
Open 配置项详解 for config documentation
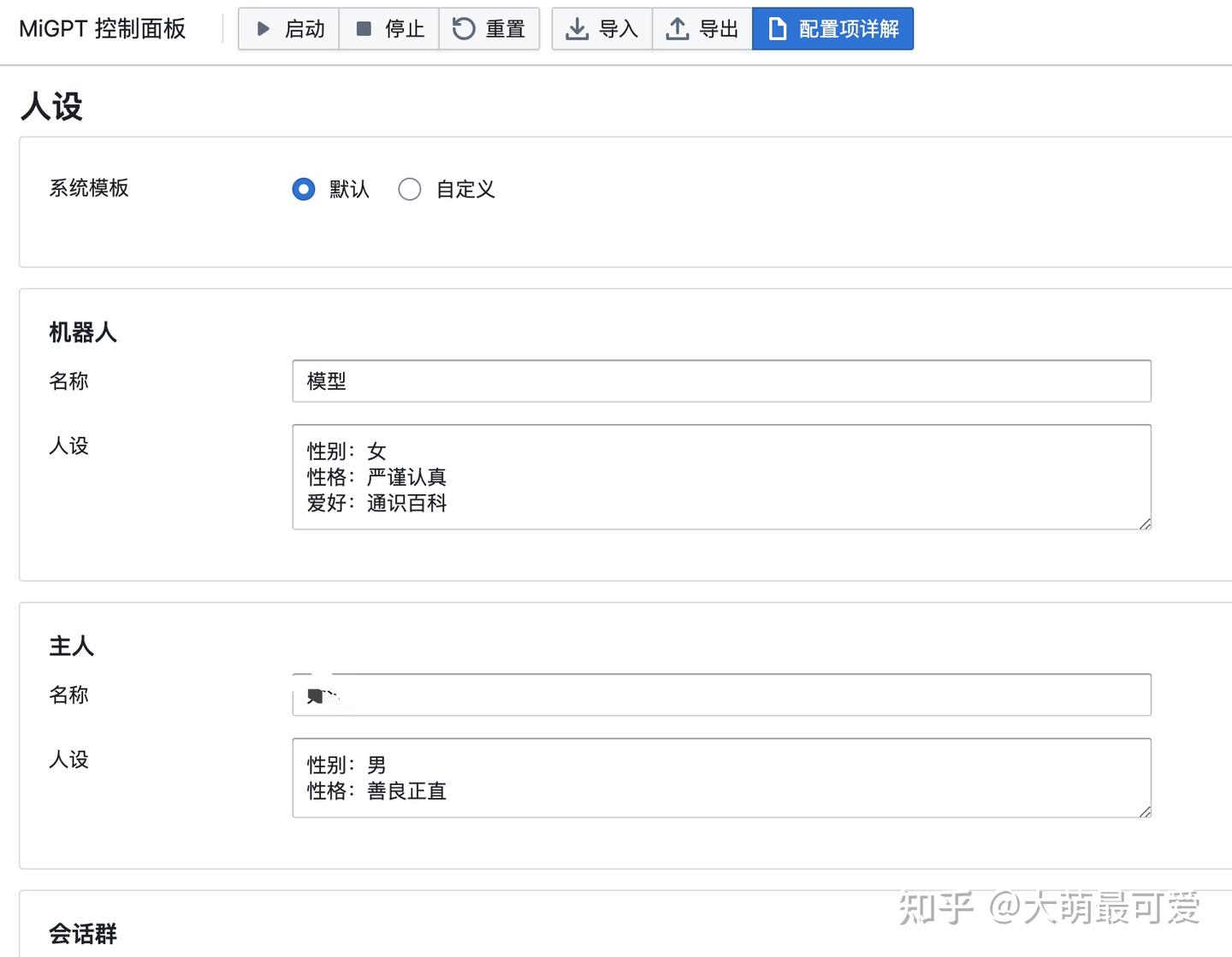pyautogui.click(x=832, y=28)
